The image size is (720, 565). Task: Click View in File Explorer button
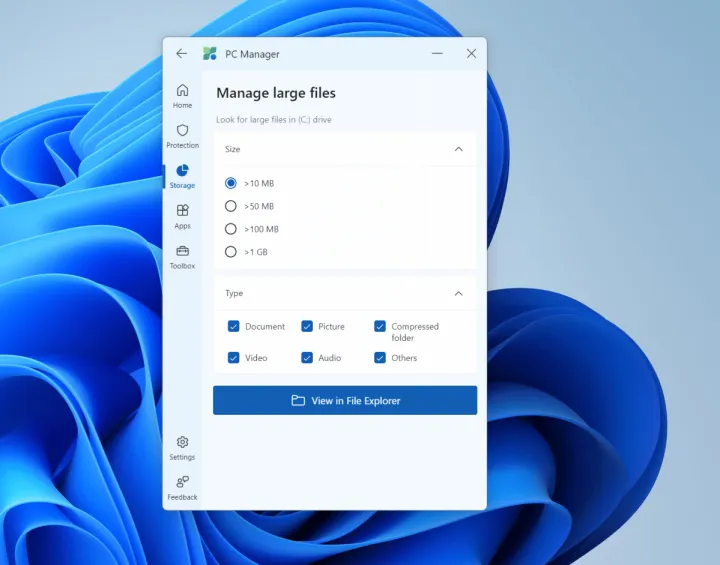345,400
